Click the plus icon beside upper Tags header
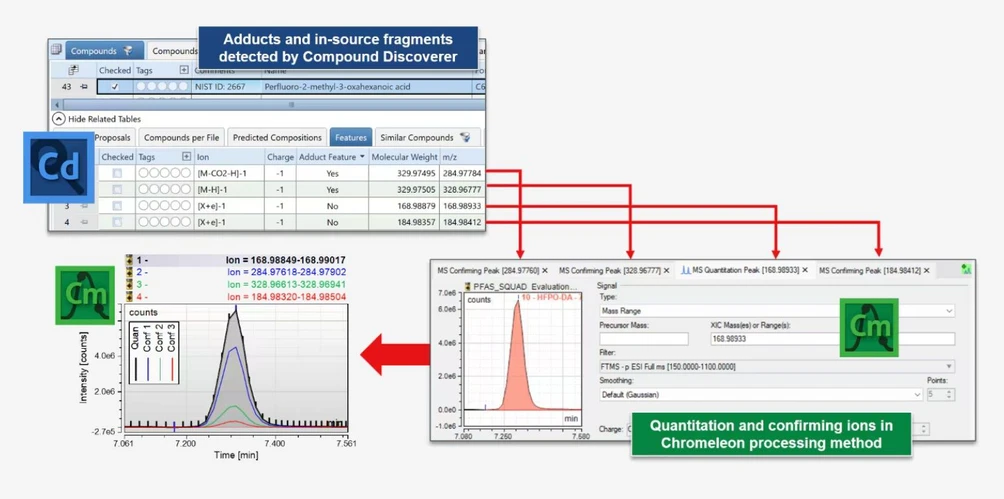 [x=184, y=70]
